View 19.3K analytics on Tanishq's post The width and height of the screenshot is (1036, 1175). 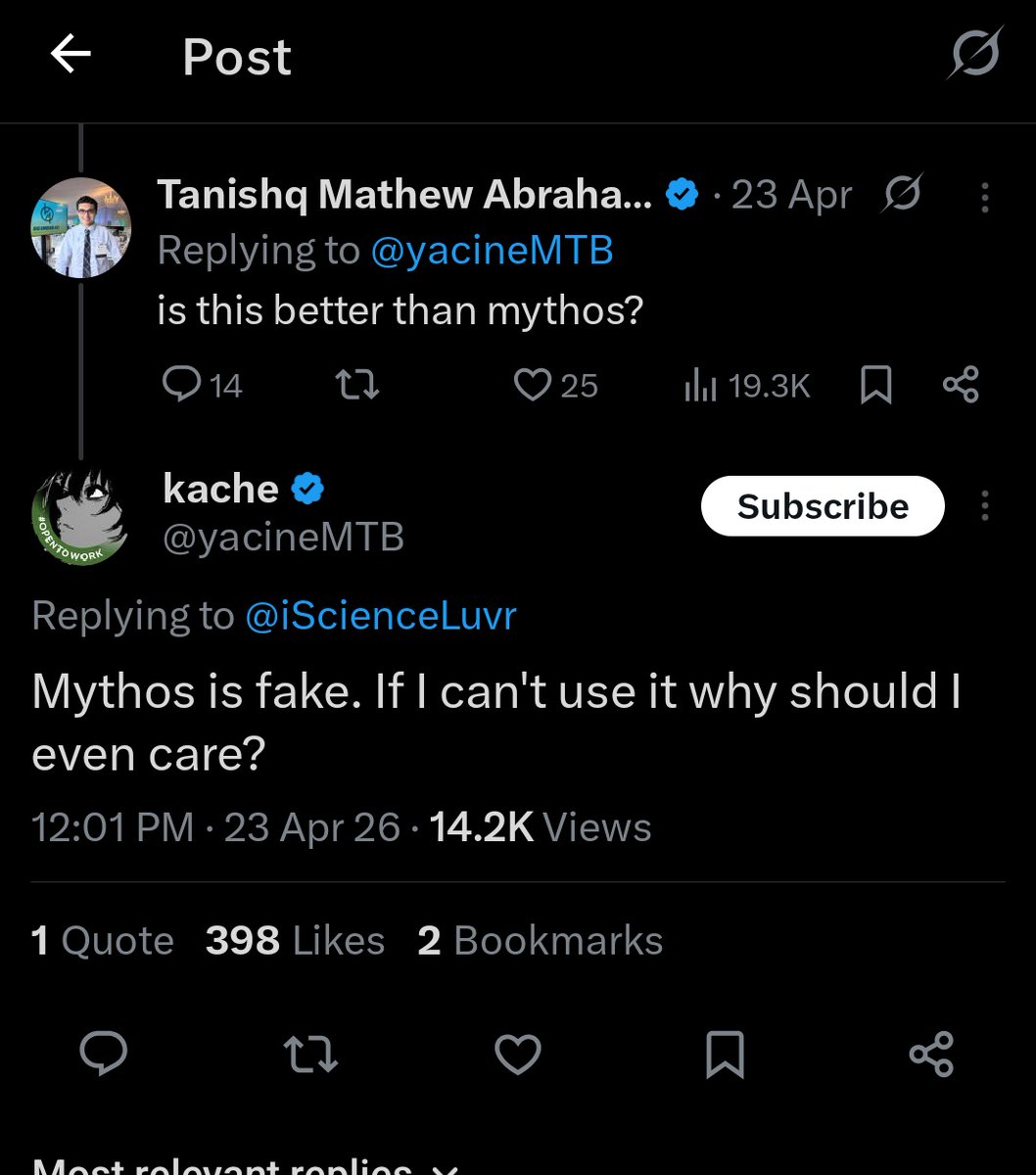747,385
